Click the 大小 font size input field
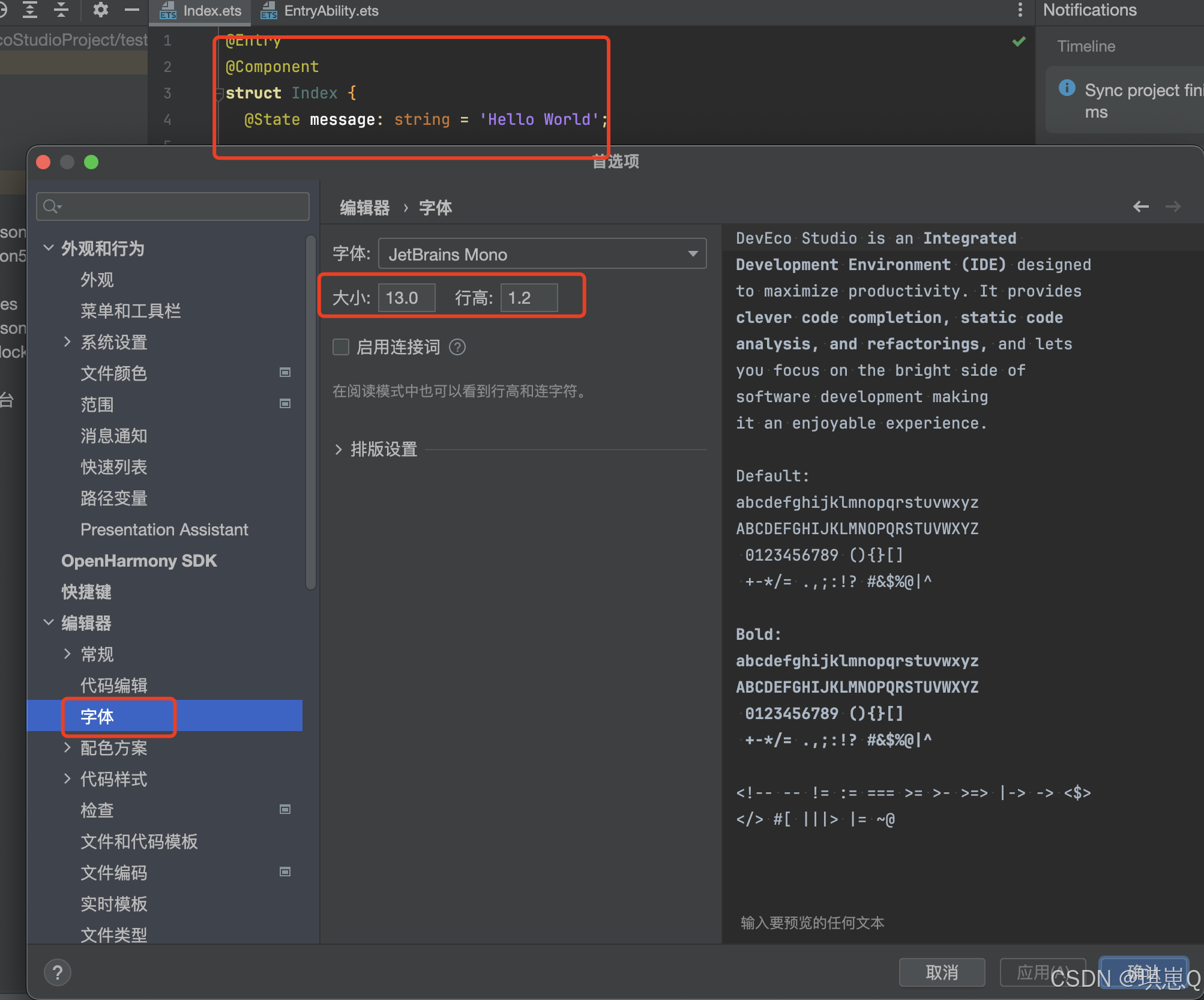This screenshot has height=1000, width=1204. [406, 298]
